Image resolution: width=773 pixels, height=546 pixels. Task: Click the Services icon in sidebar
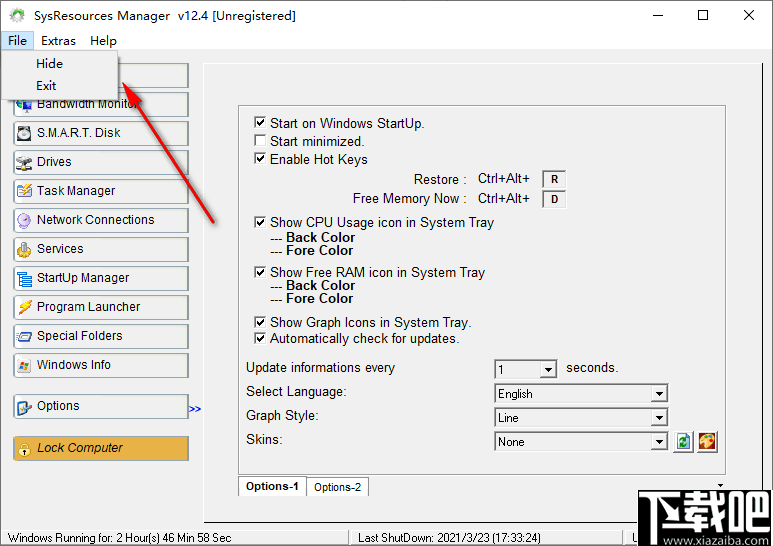tap(24, 249)
